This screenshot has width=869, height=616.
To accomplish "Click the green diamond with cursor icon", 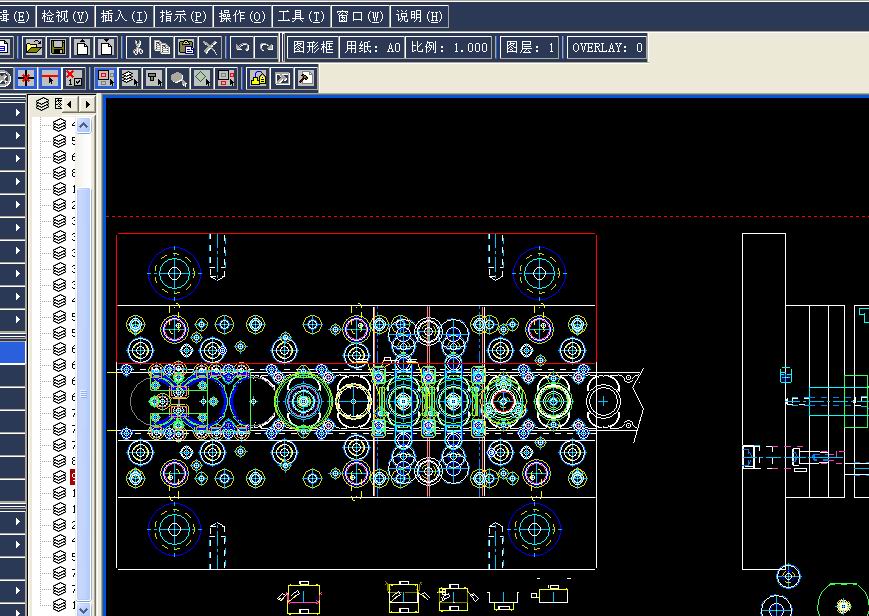I will [202, 79].
